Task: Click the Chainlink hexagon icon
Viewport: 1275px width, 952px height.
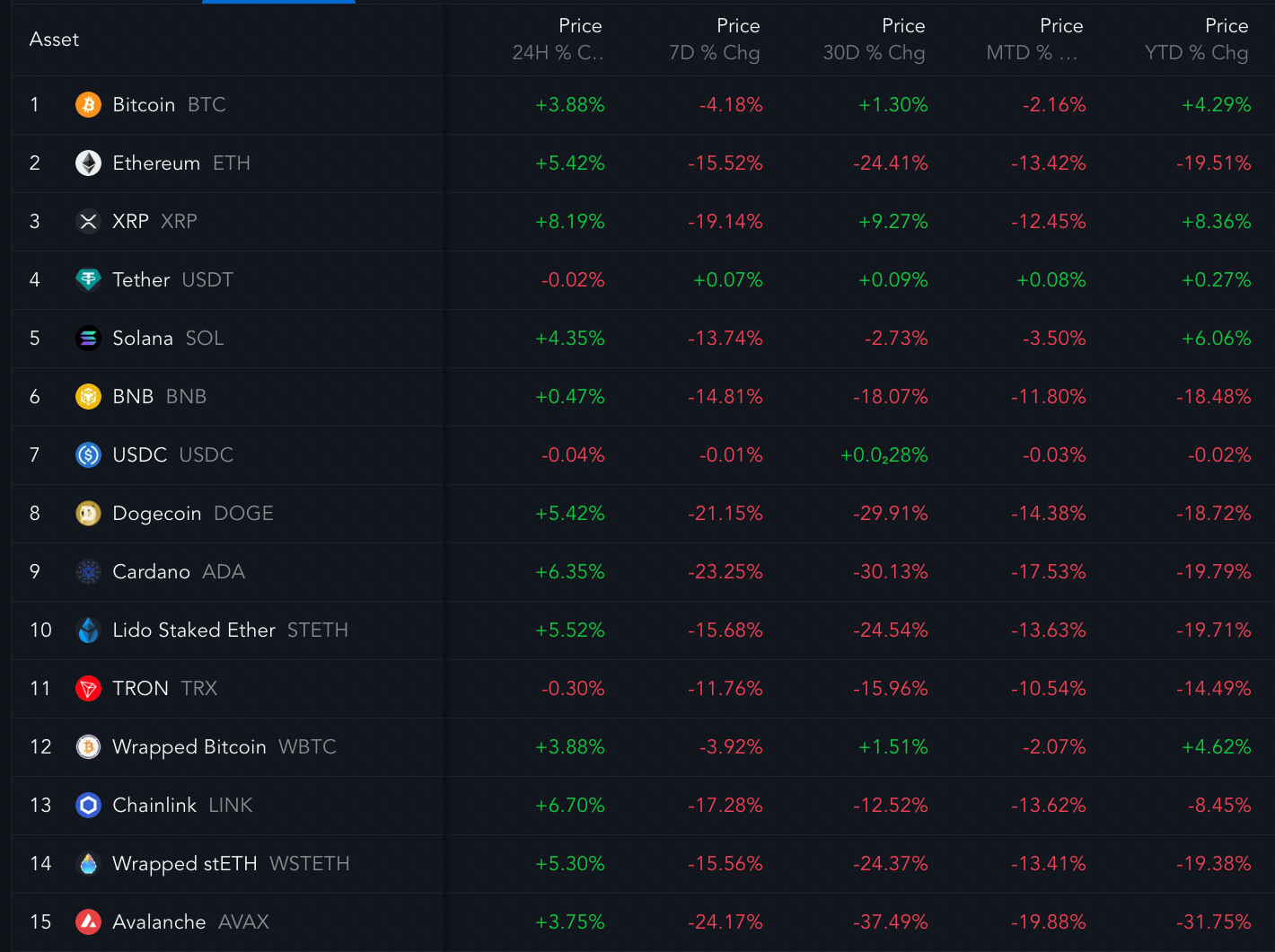Action: [88, 806]
